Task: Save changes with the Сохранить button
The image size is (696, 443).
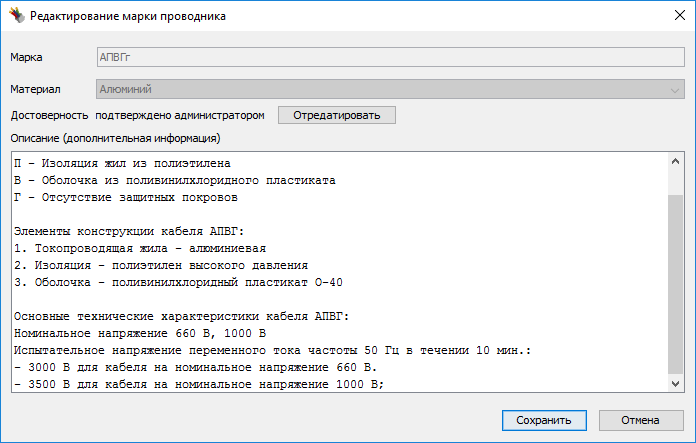Action: [x=544, y=420]
